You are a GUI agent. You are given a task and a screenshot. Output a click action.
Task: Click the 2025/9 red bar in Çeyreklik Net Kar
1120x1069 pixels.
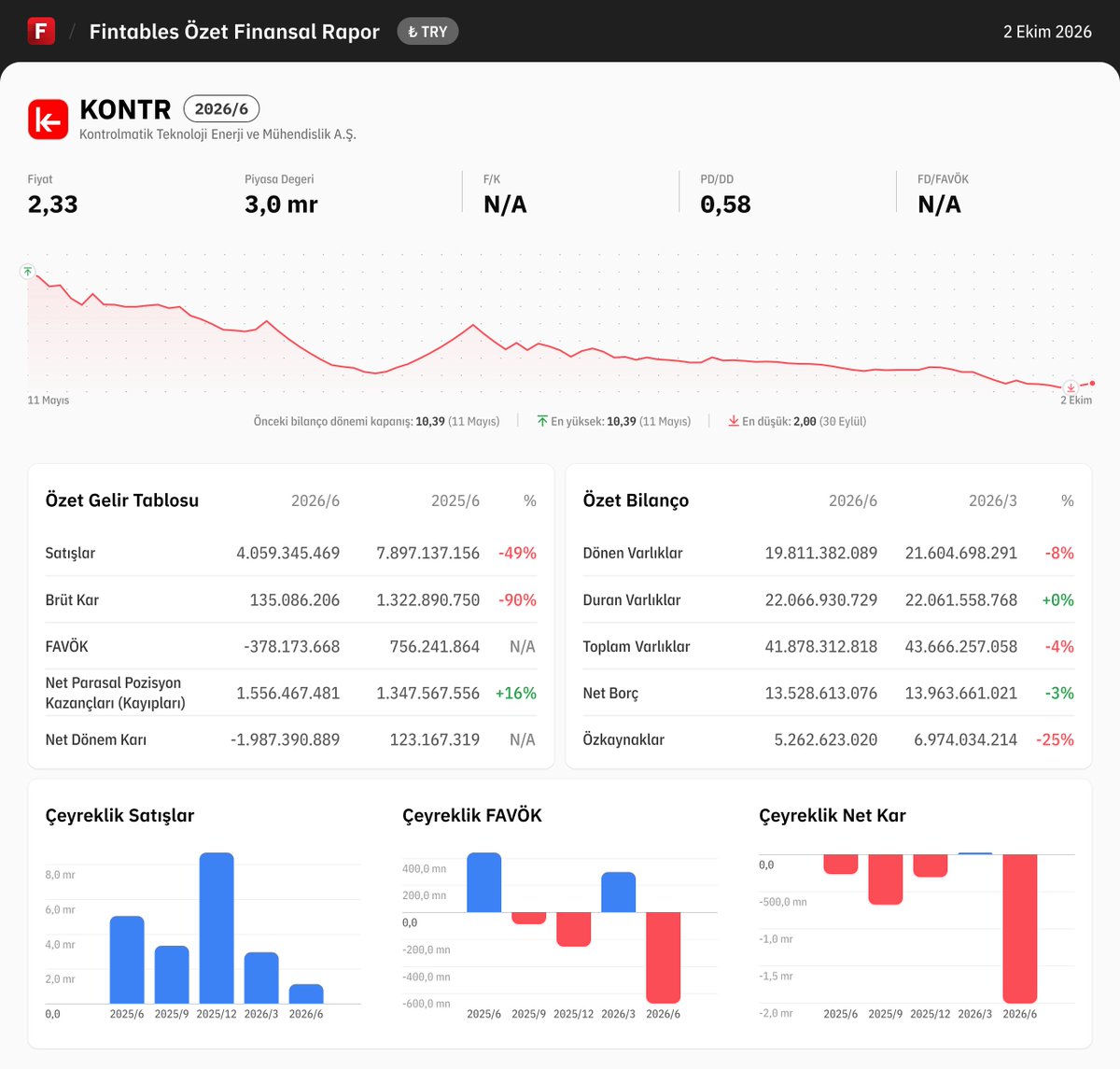click(x=886, y=879)
